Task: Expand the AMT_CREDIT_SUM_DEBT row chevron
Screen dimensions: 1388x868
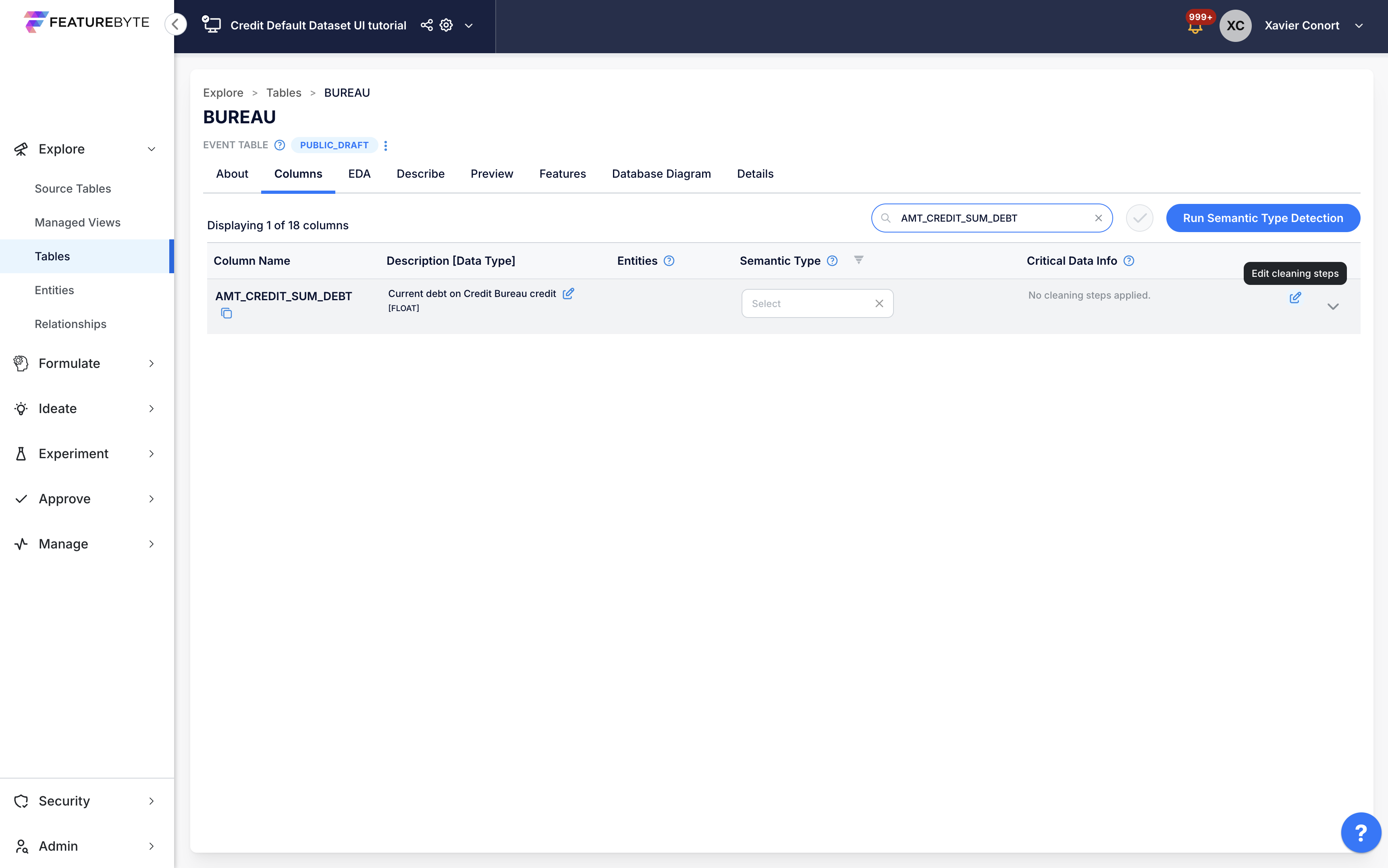Action: click(1332, 307)
